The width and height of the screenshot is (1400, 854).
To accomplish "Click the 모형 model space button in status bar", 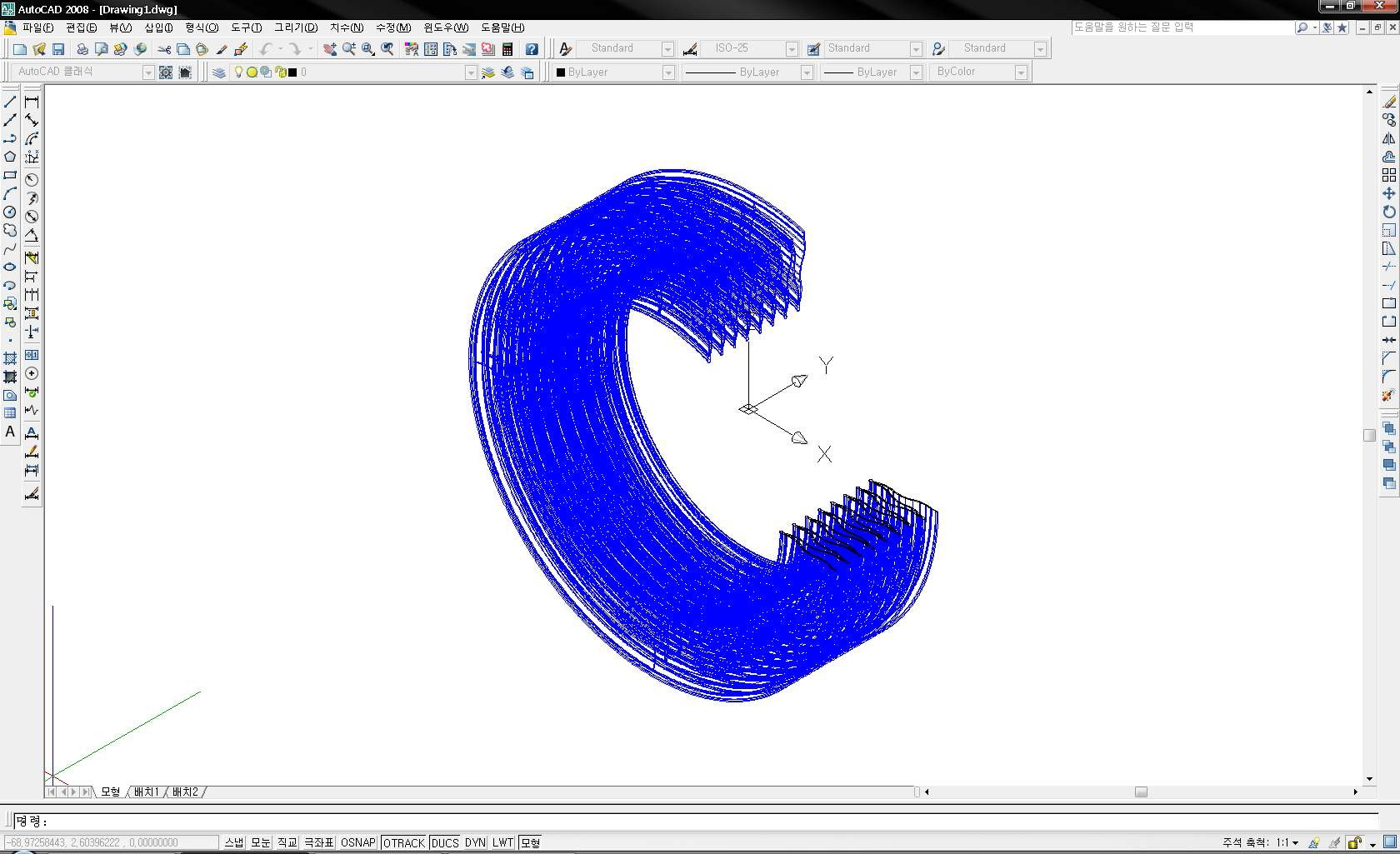I will 530,842.
